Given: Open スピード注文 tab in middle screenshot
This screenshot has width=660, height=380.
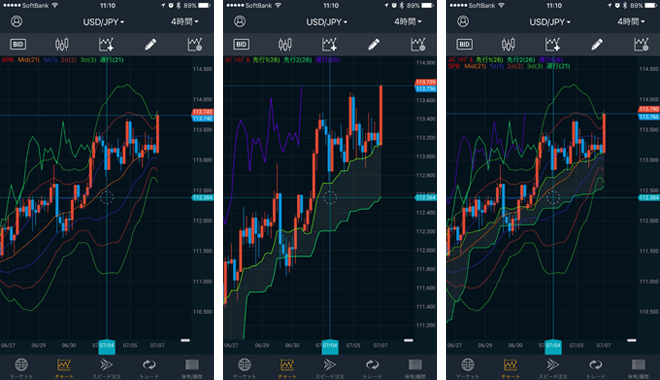Looking at the screenshot, I should coord(330,368).
